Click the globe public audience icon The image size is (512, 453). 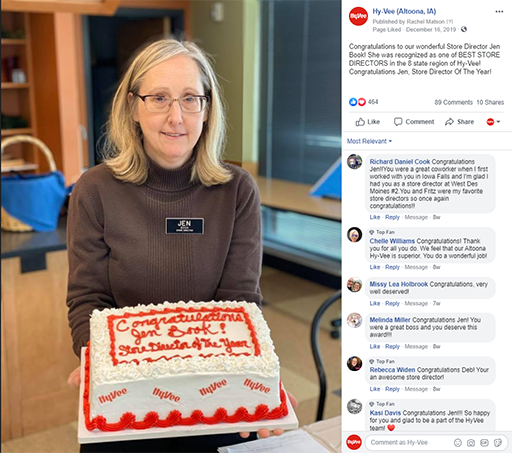464,29
